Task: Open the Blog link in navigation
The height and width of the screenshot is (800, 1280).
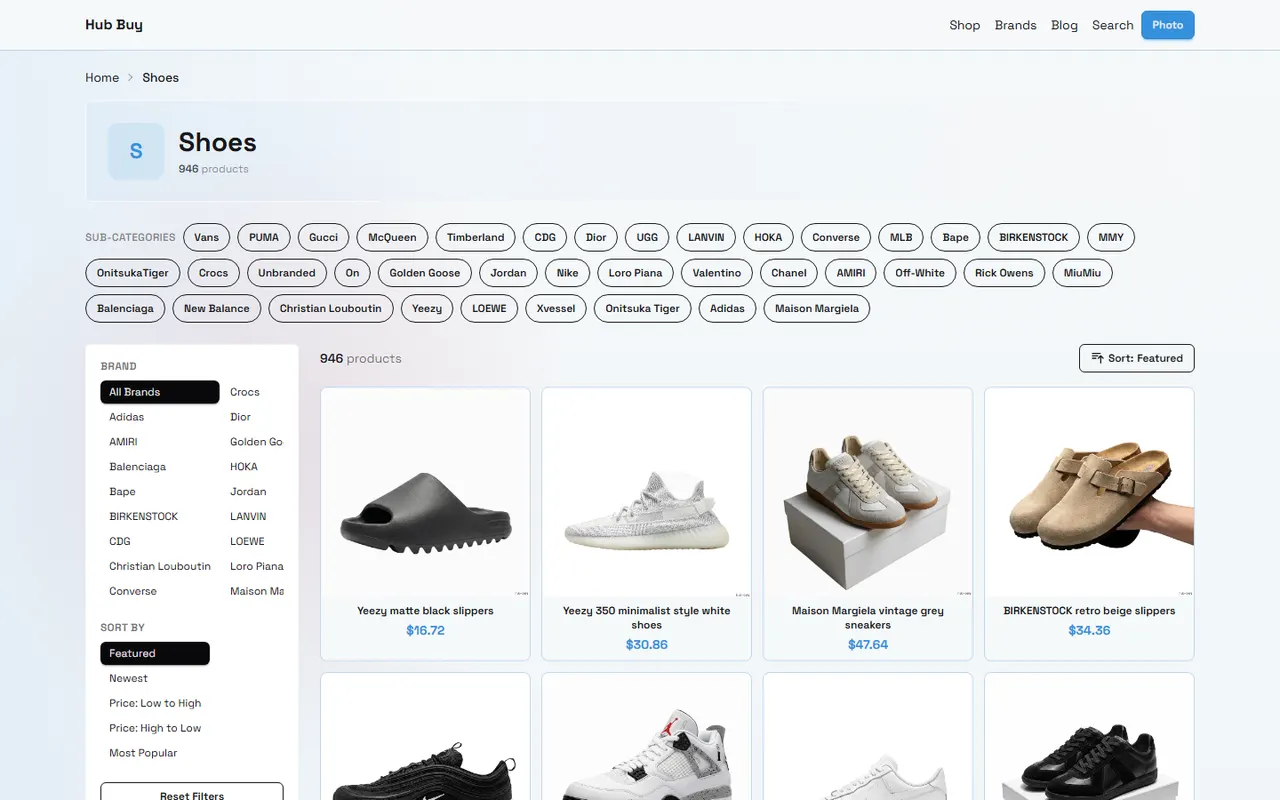Action: pos(1064,25)
